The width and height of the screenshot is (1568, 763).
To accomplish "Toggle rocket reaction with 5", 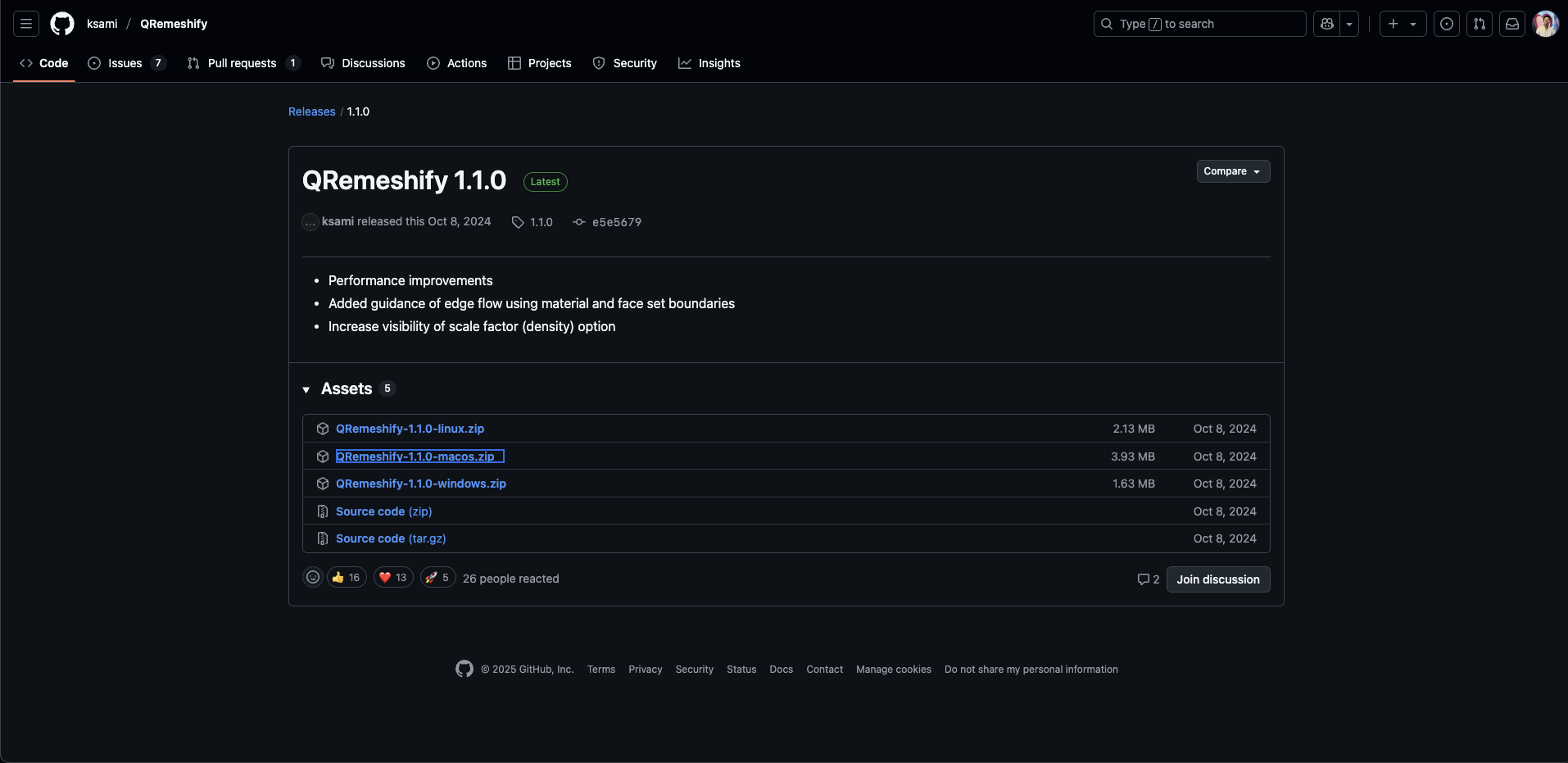I will 438,578.
